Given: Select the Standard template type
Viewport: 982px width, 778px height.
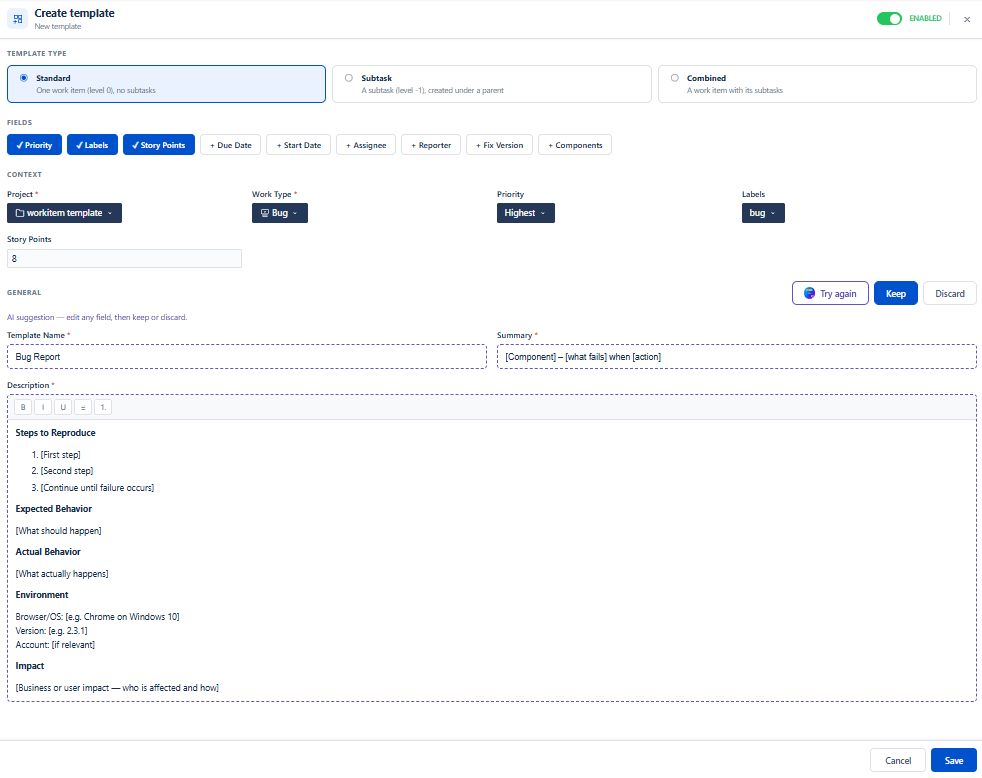Looking at the screenshot, I should [167, 84].
